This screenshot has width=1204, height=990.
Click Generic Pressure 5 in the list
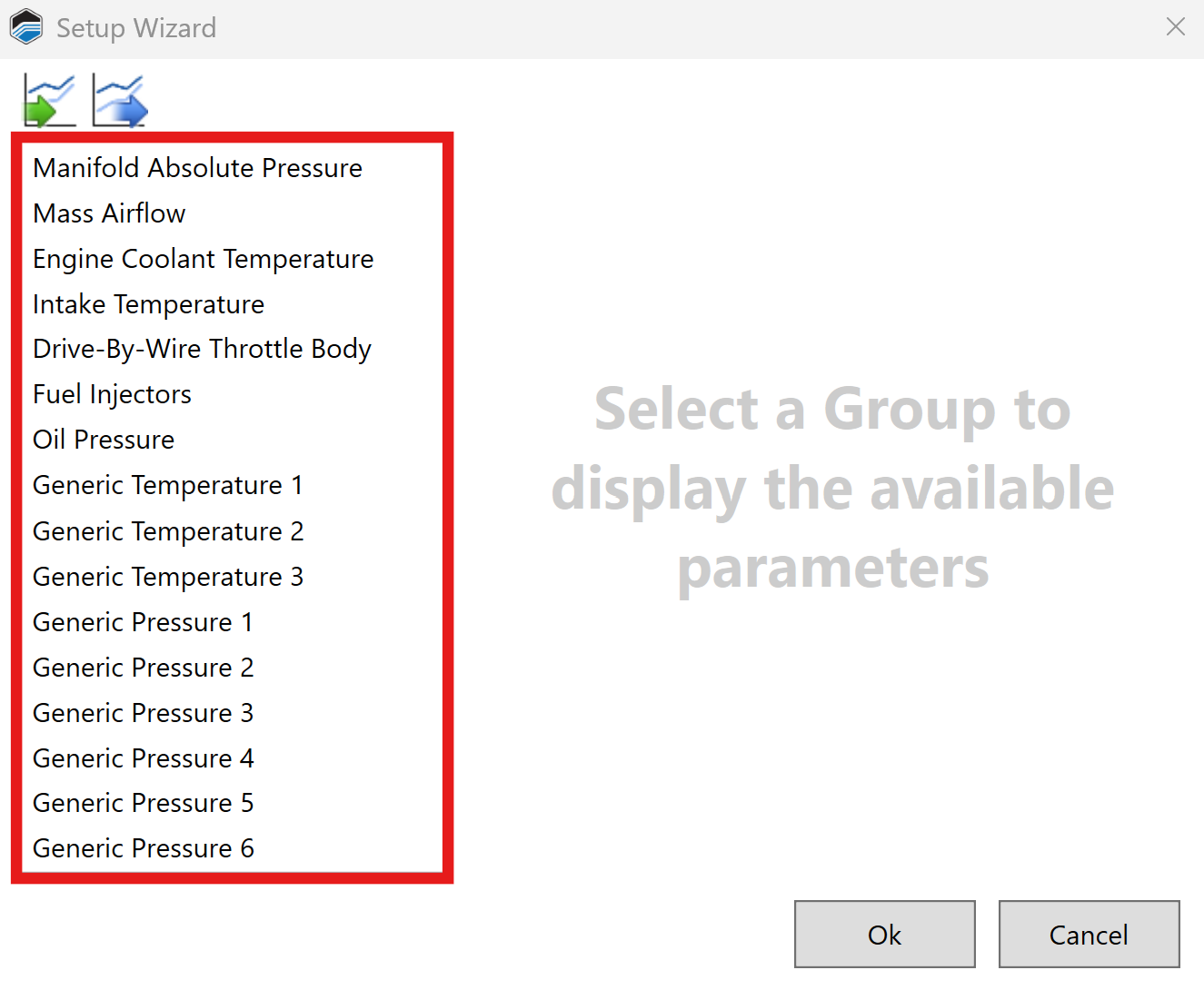(x=143, y=803)
